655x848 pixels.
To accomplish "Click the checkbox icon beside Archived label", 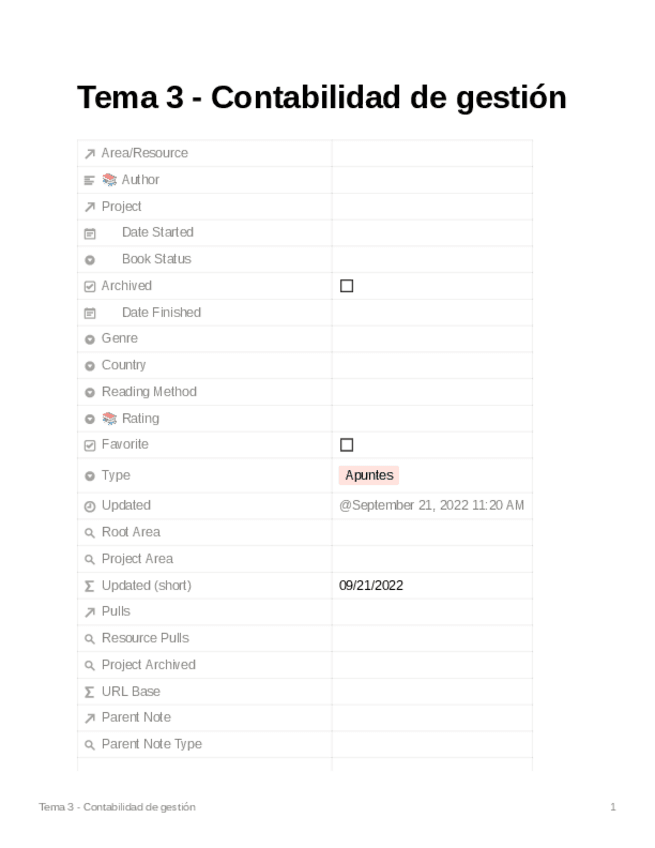I will coord(90,286).
